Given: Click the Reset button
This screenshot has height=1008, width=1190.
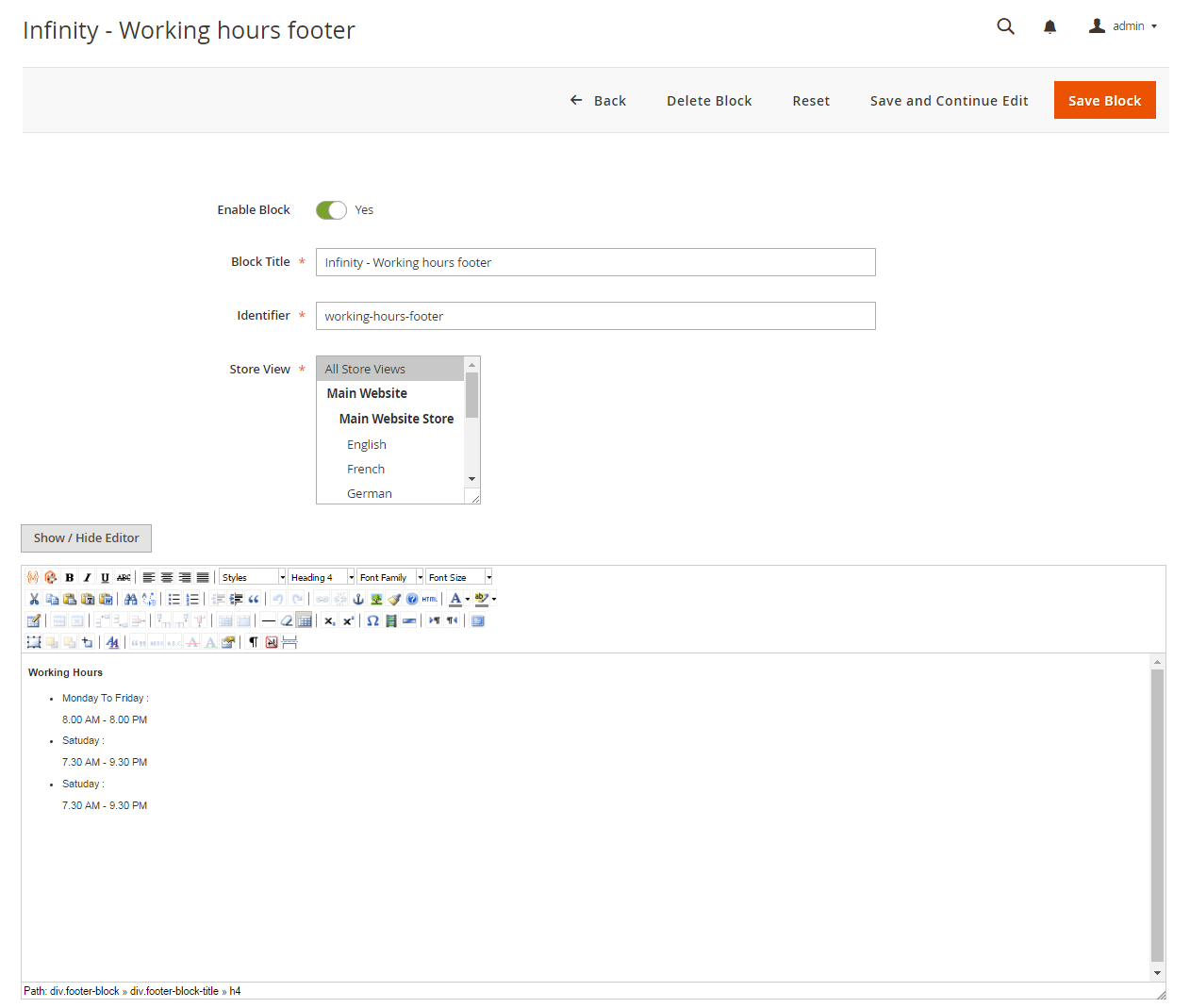Looking at the screenshot, I should pos(811,100).
